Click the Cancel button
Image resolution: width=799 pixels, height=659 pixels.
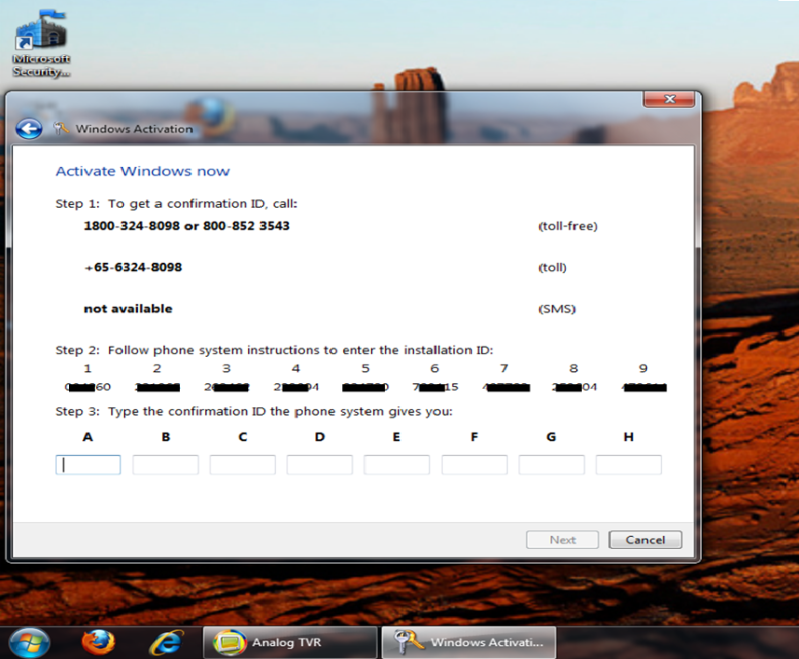tap(645, 540)
